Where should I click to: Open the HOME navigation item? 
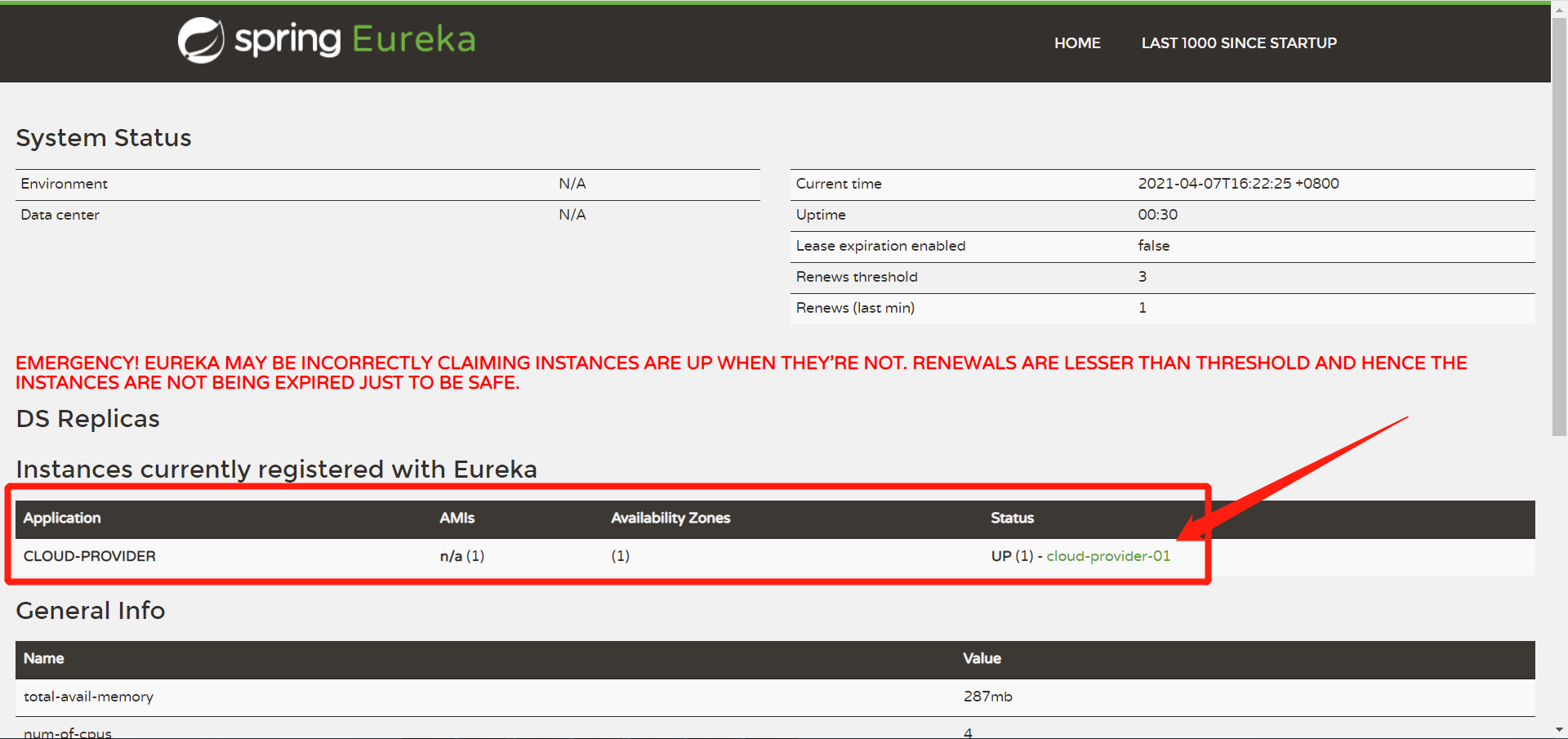(x=1076, y=43)
